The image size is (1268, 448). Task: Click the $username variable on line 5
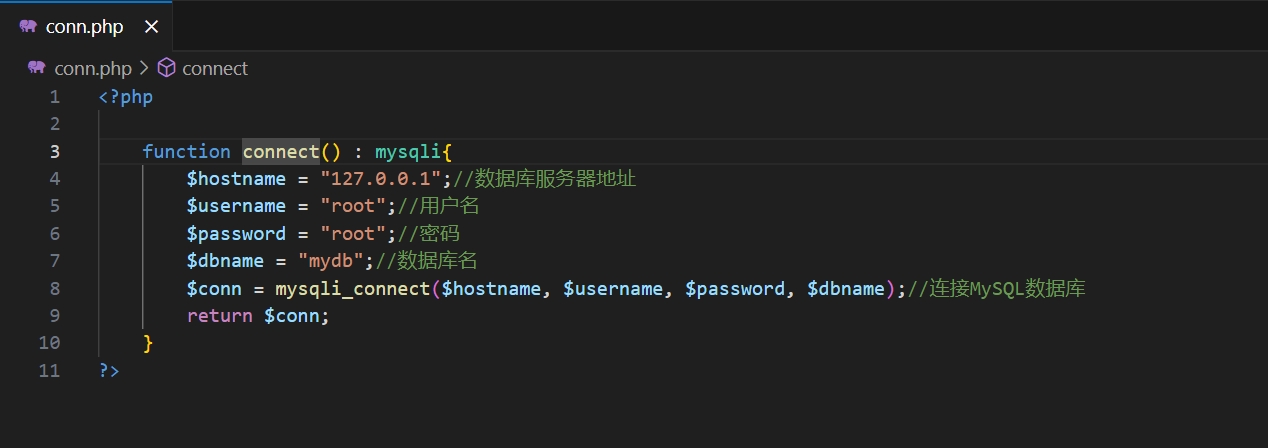(x=236, y=206)
